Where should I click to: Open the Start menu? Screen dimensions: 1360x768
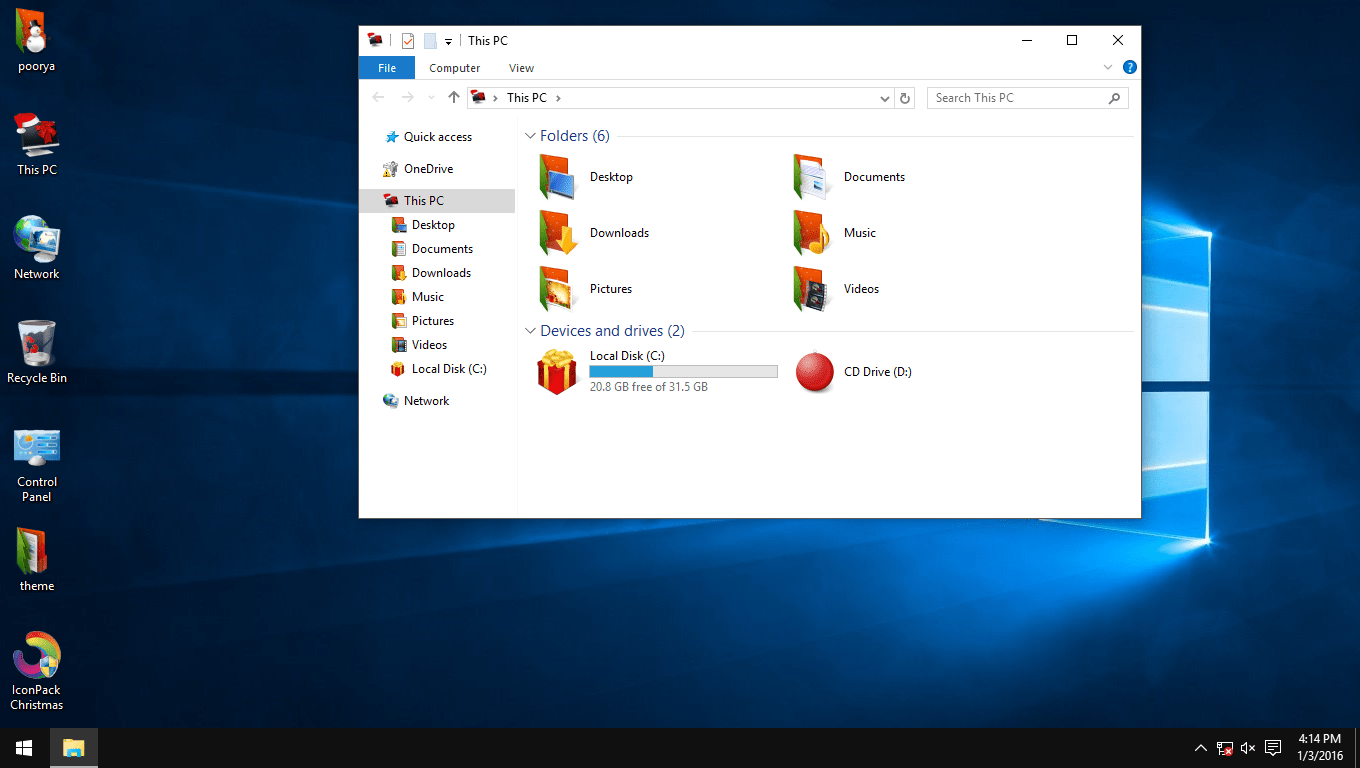point(24,748)
